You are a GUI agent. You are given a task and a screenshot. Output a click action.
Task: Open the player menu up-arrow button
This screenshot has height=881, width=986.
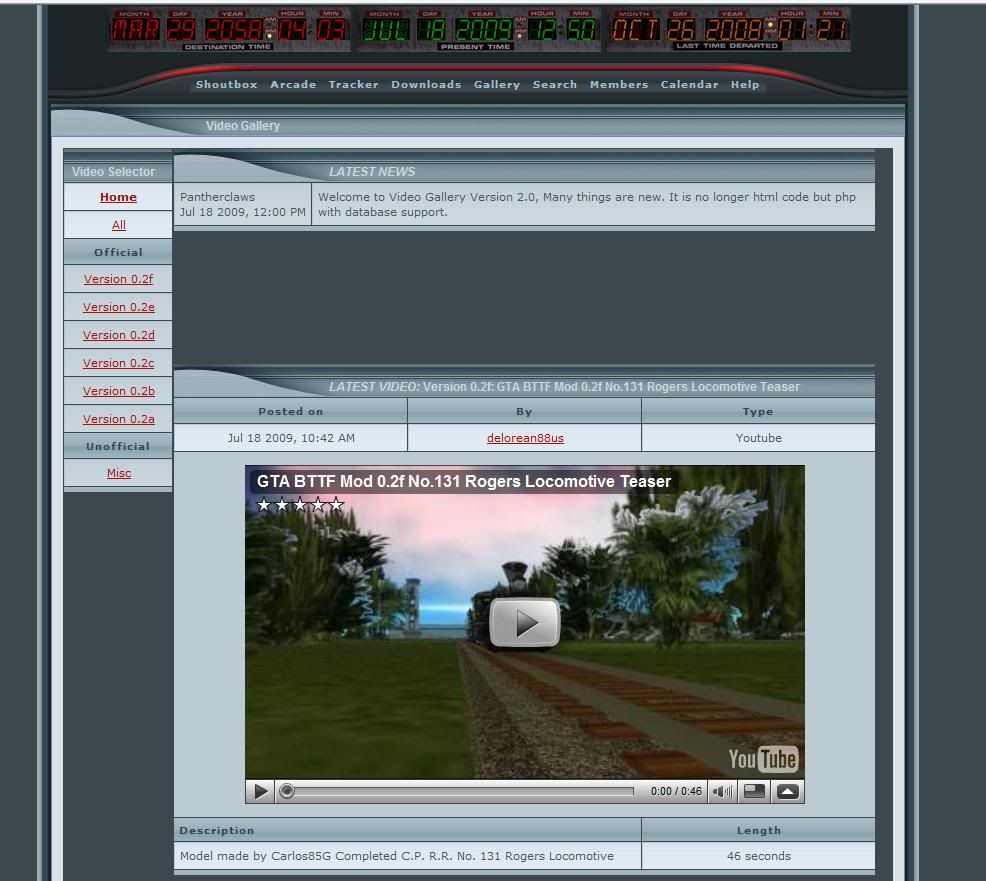tap(787, 791)
